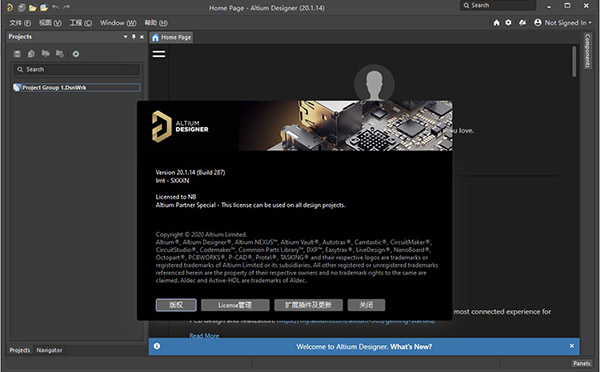Click the Undo arrow in title bar
The image size is (600, 372).
(55, 7)
